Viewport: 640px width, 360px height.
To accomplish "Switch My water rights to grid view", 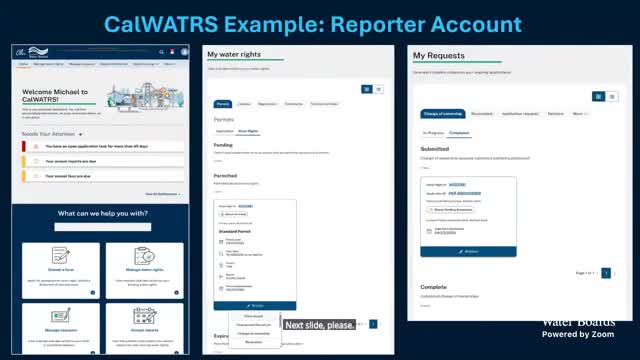I will (x=367, y=89).
